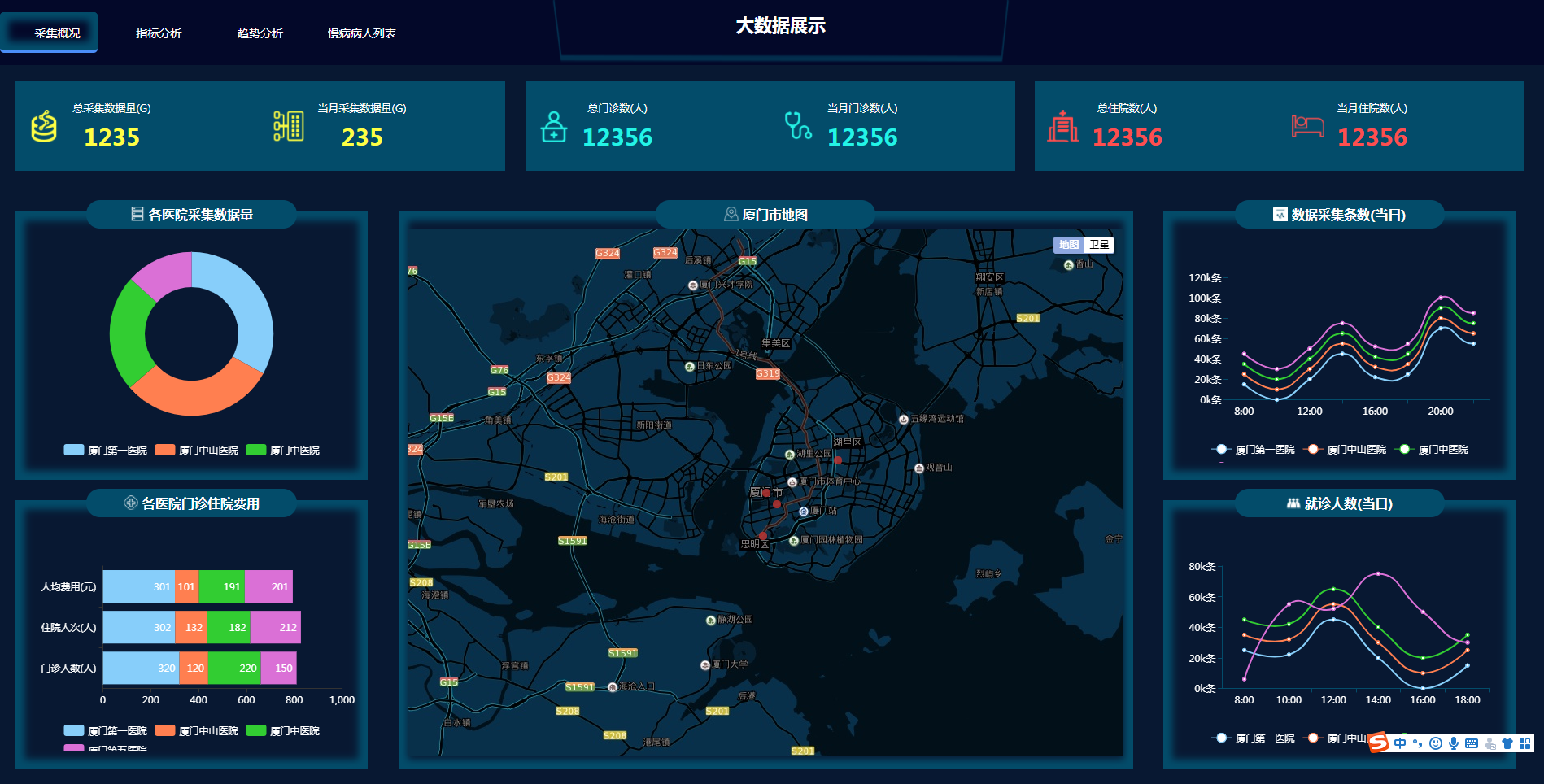
Task: Click the list icon beside 各医院采集数据量 title
Action: 136,215
